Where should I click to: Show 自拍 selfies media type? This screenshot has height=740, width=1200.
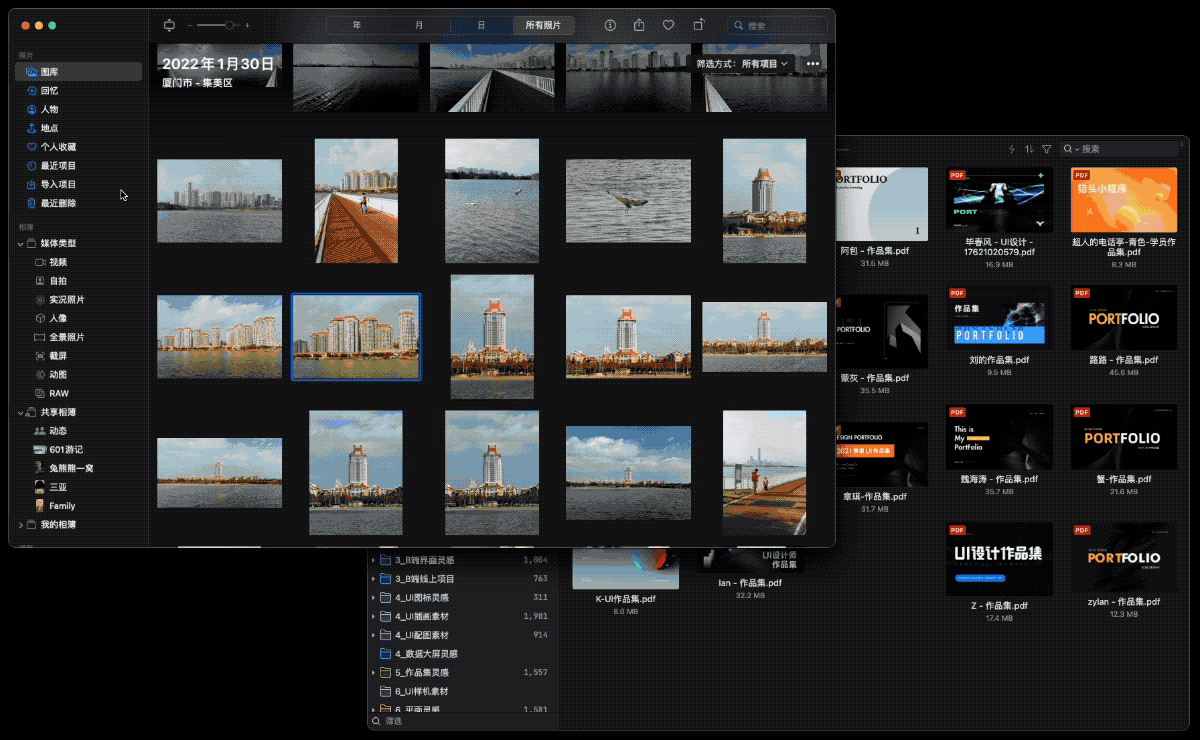pos(78,281)
